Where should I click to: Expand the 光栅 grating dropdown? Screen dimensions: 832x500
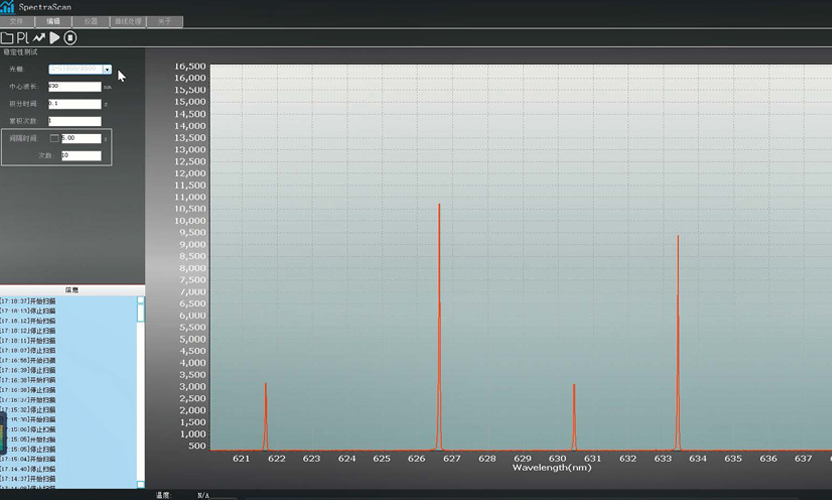point(107,70)
